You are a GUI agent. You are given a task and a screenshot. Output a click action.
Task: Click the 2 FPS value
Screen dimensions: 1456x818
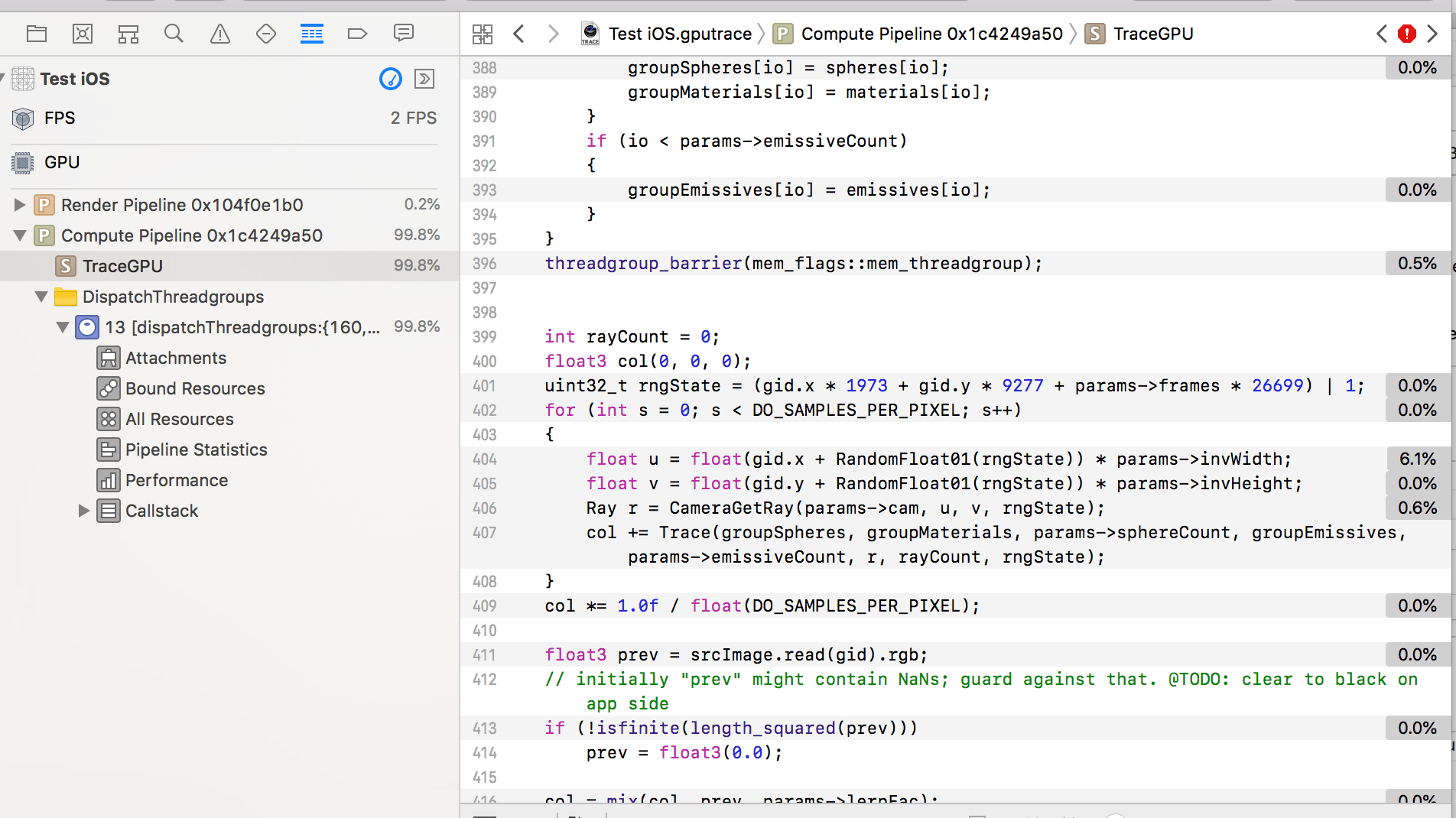[414, 118]
